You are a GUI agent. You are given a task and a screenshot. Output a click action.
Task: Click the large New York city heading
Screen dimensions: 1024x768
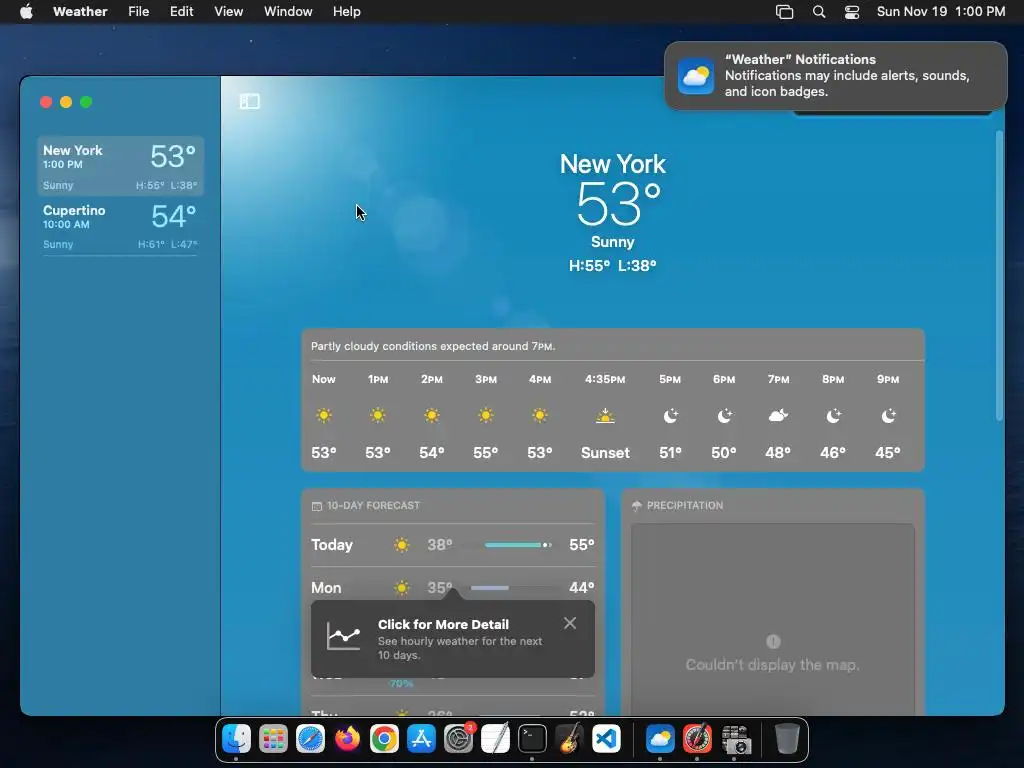tap(613, 164)
